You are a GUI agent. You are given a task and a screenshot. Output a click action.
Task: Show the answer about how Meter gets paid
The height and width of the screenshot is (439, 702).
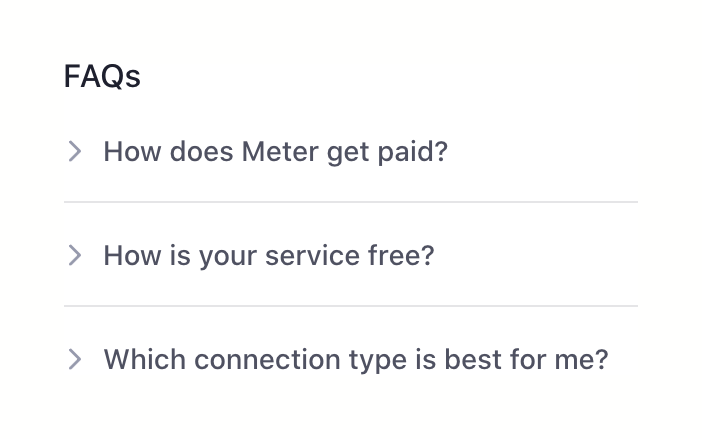(275, 152)
